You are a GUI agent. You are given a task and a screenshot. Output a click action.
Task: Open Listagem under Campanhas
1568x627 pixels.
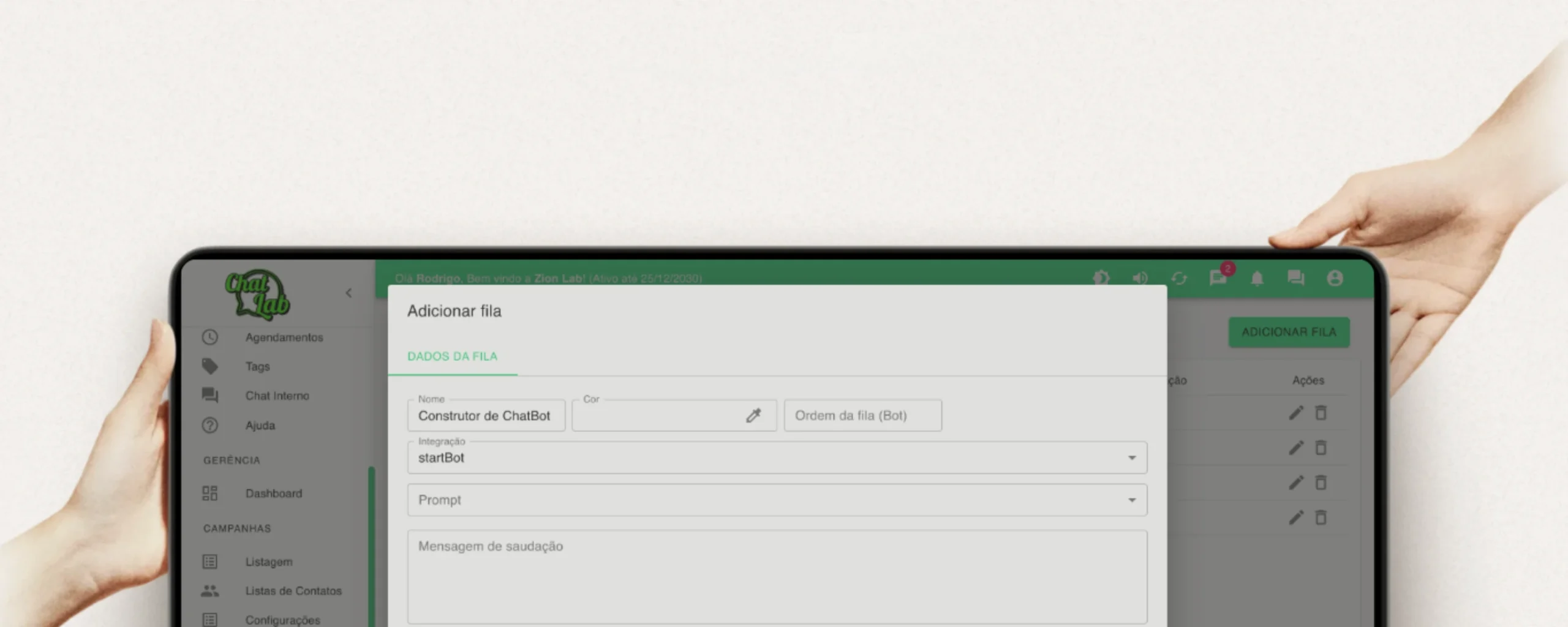pyautogui.click(x=269, y=562)
